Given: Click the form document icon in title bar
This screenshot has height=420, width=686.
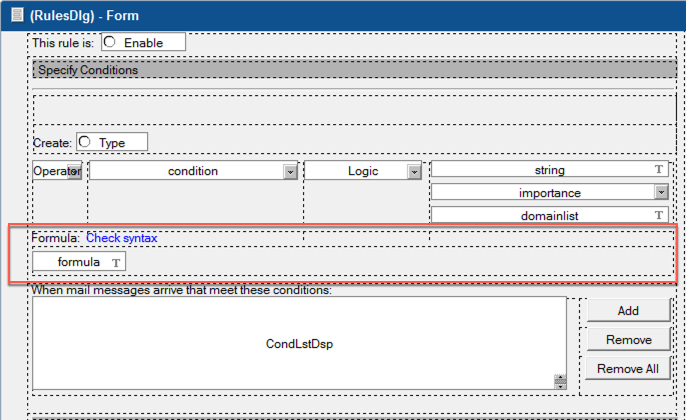Looking at the screenshot, I should [x=18, y=15].
